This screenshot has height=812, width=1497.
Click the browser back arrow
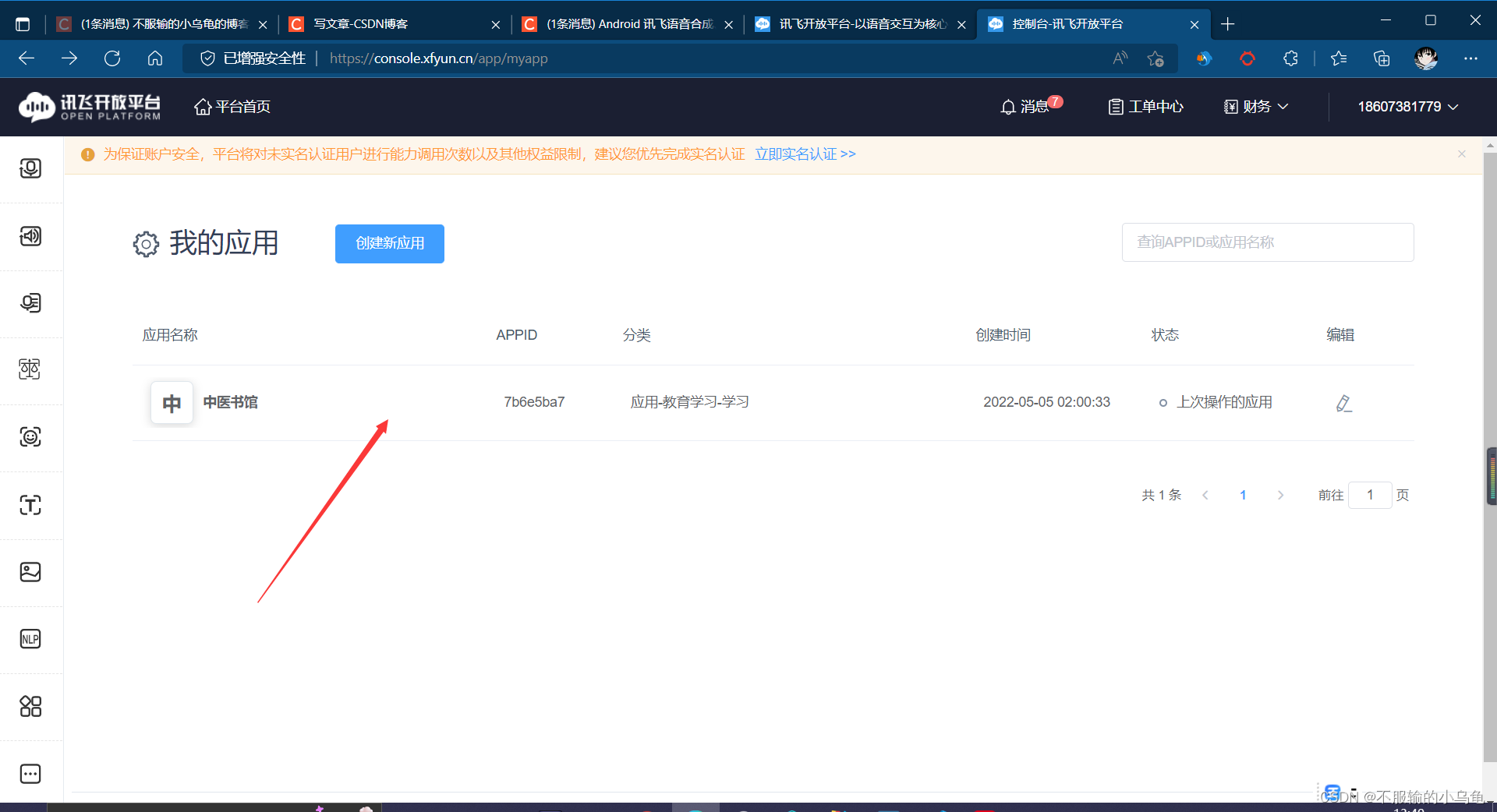(27, 58)
